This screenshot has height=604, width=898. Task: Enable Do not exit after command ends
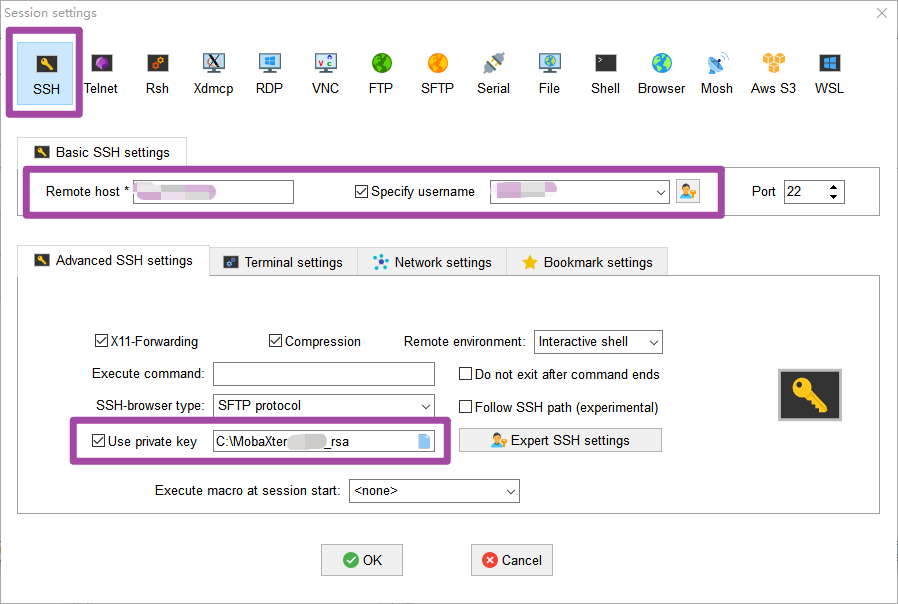pyautogui.click(x=466, y=374)
